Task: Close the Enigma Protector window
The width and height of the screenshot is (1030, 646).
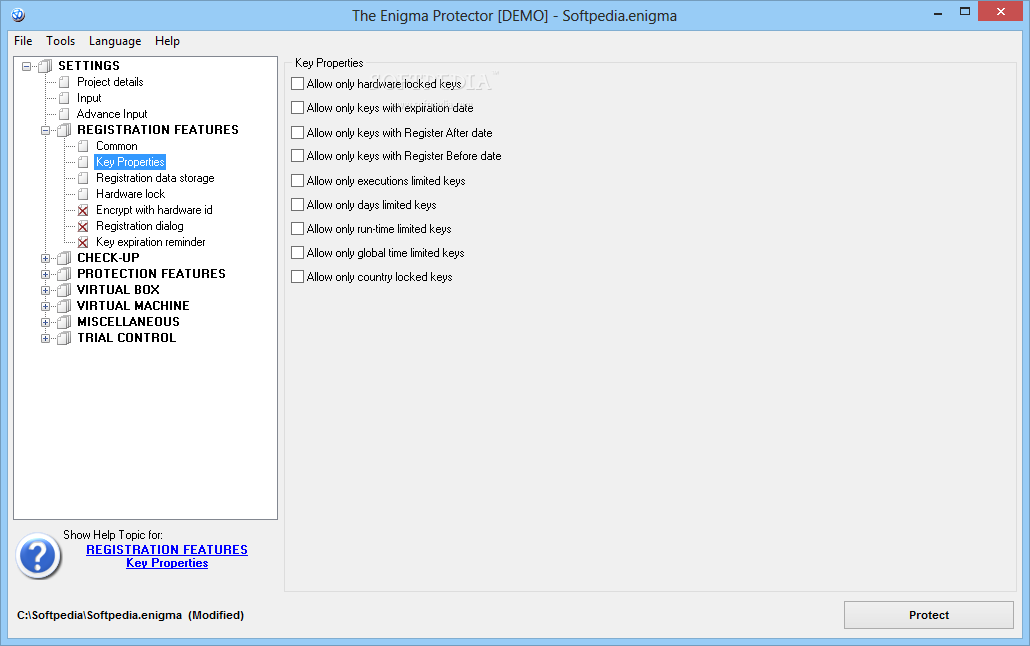Action: [x=1000, y=11]
